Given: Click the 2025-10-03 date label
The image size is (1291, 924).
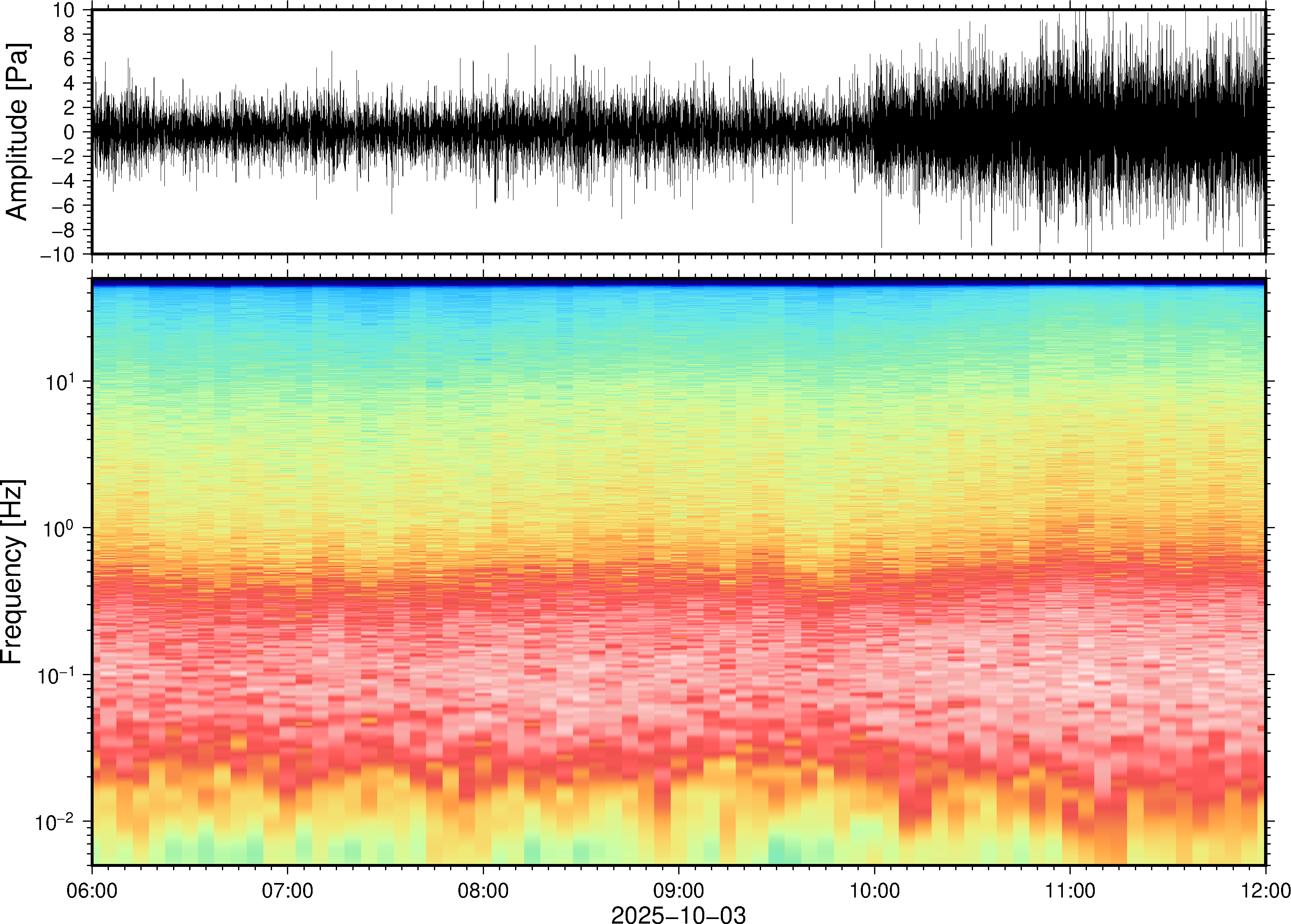Looking at the screenshot, I should click(x=678, y=914).
